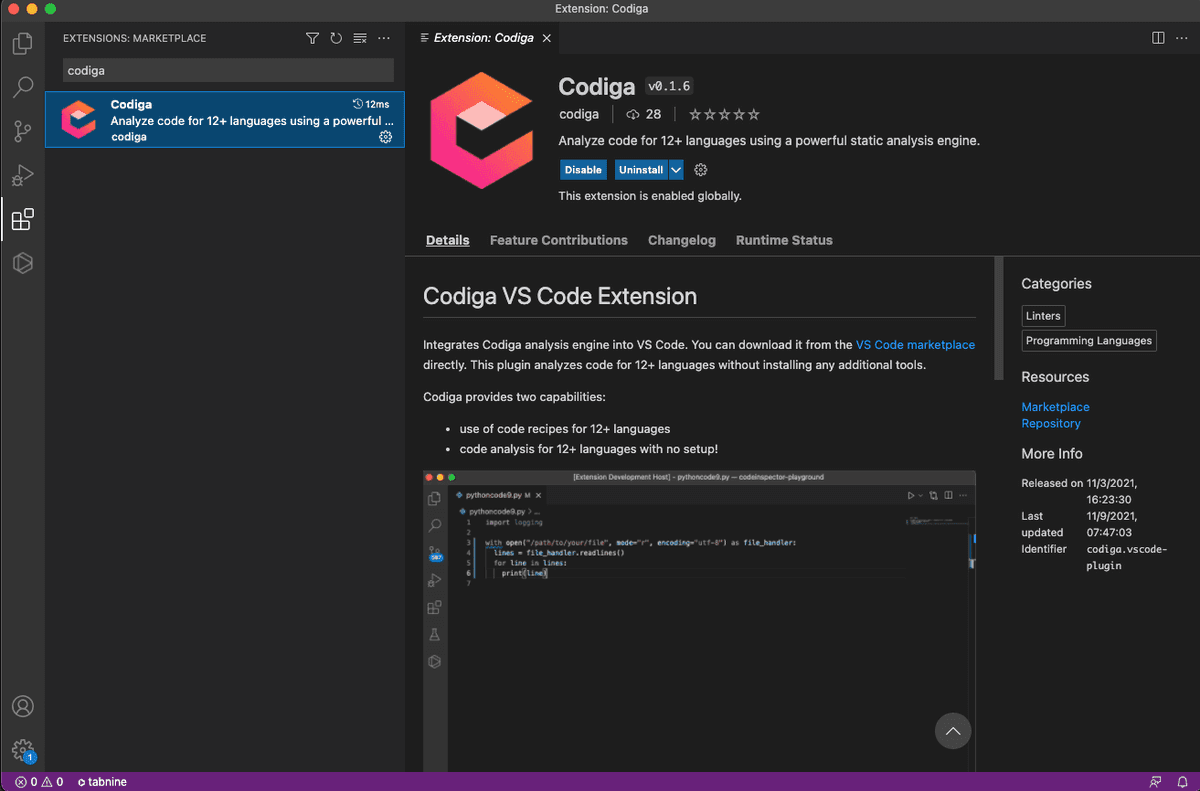Filter extensions with the funnel icon

pyautogui.click(x=312, y=38)
